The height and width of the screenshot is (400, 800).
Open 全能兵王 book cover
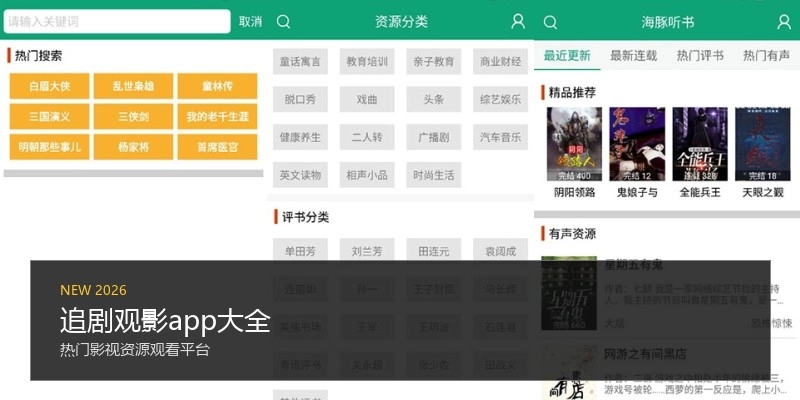pyautogui.click(x=700, y=144)
